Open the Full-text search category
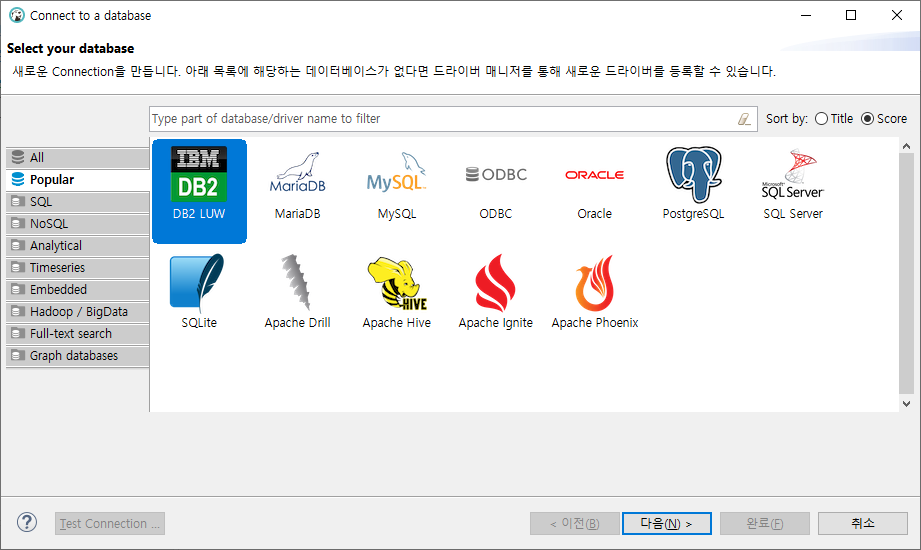The height and width of the screenshot is (550, 921). tap(78, 334)
